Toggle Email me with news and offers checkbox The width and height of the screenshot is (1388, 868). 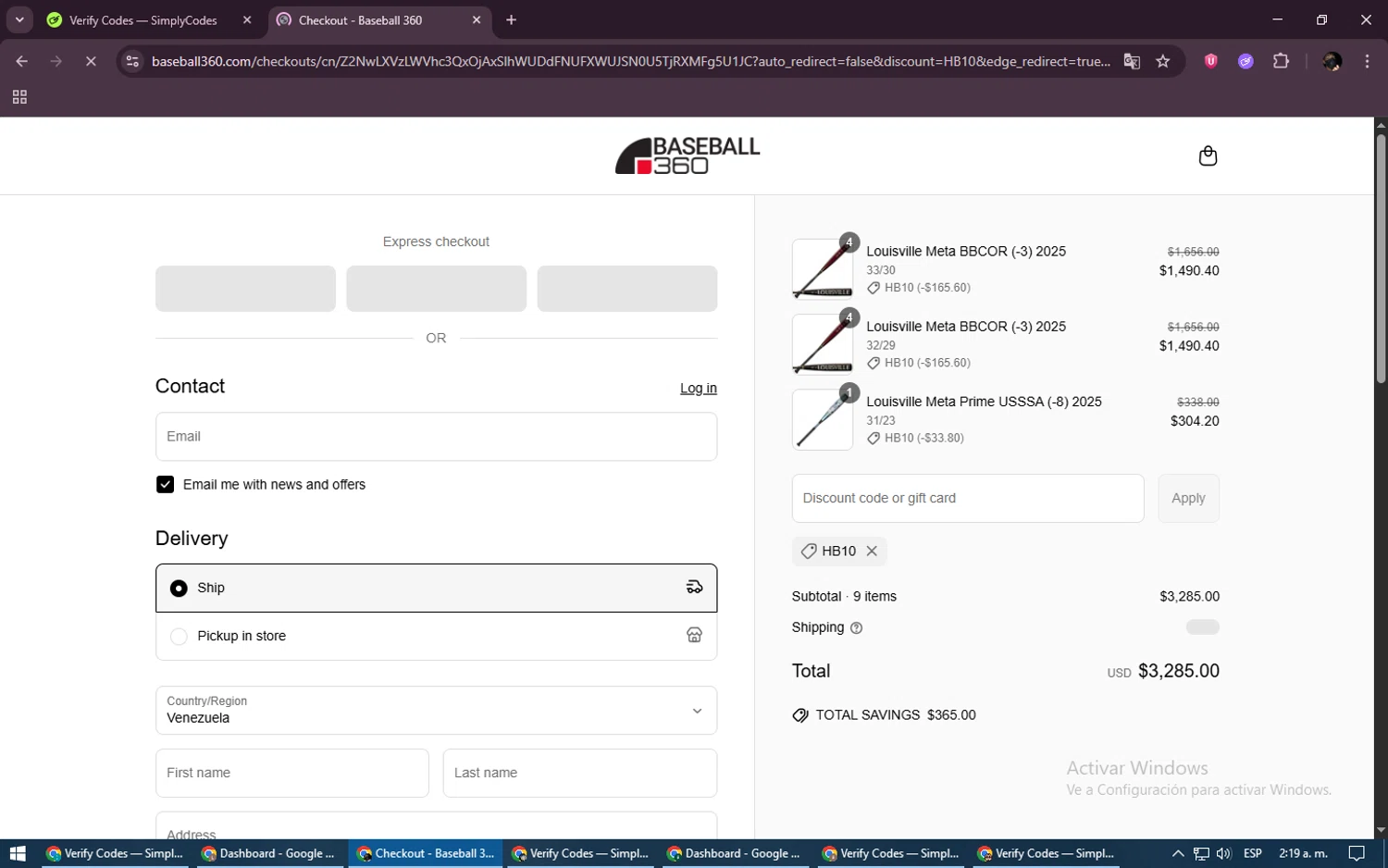[x=165, y=484]
